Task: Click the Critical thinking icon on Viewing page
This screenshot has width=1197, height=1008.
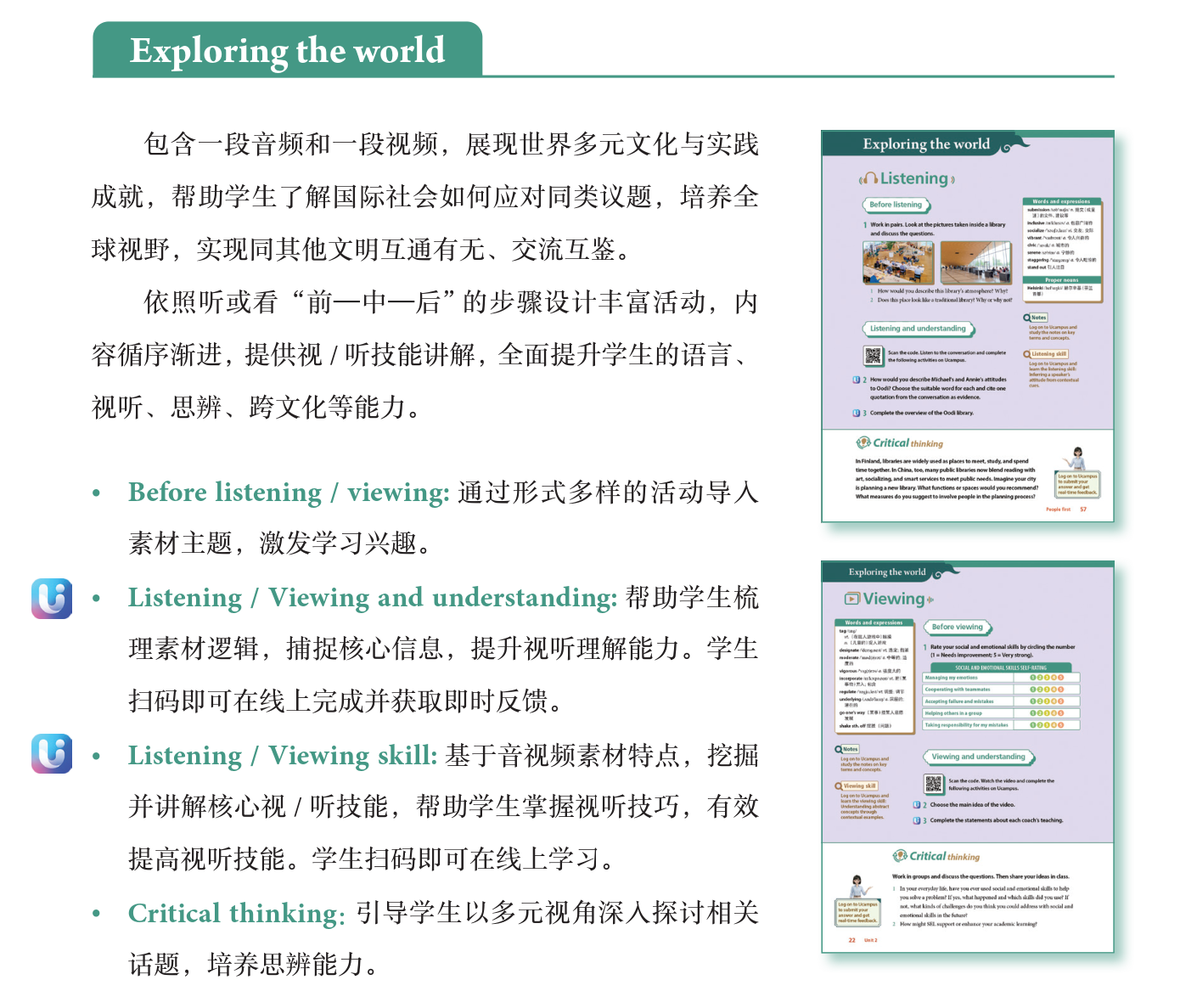Action: coord(900,856)
